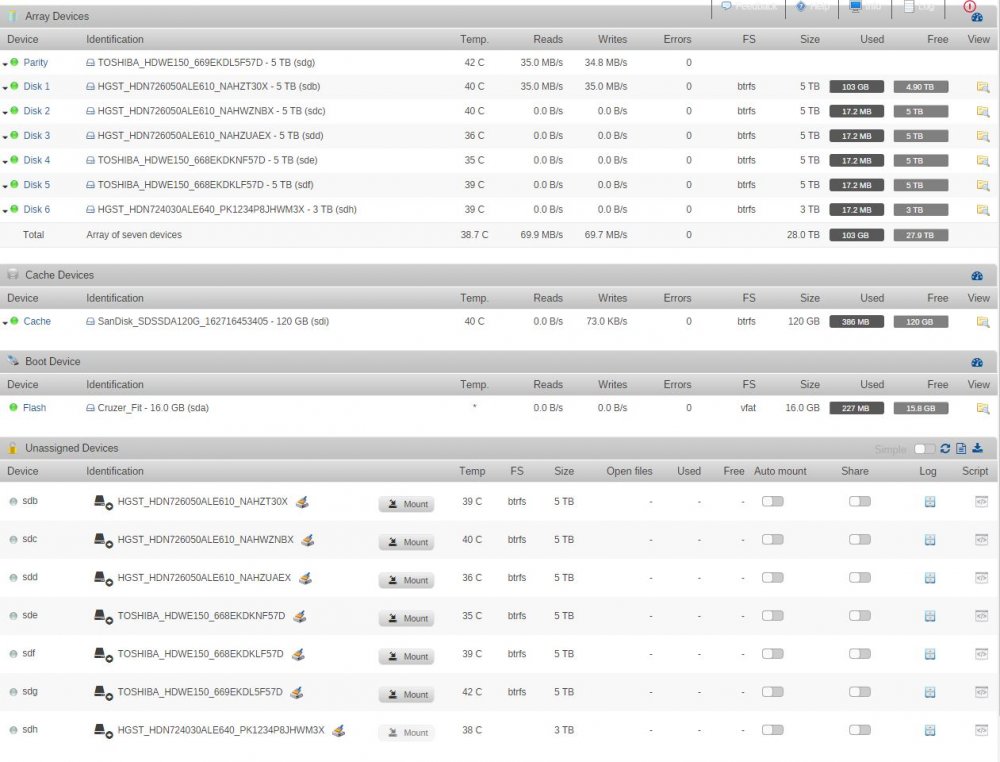
Task: Open the Help item in top bar
Action: (812, 6)
